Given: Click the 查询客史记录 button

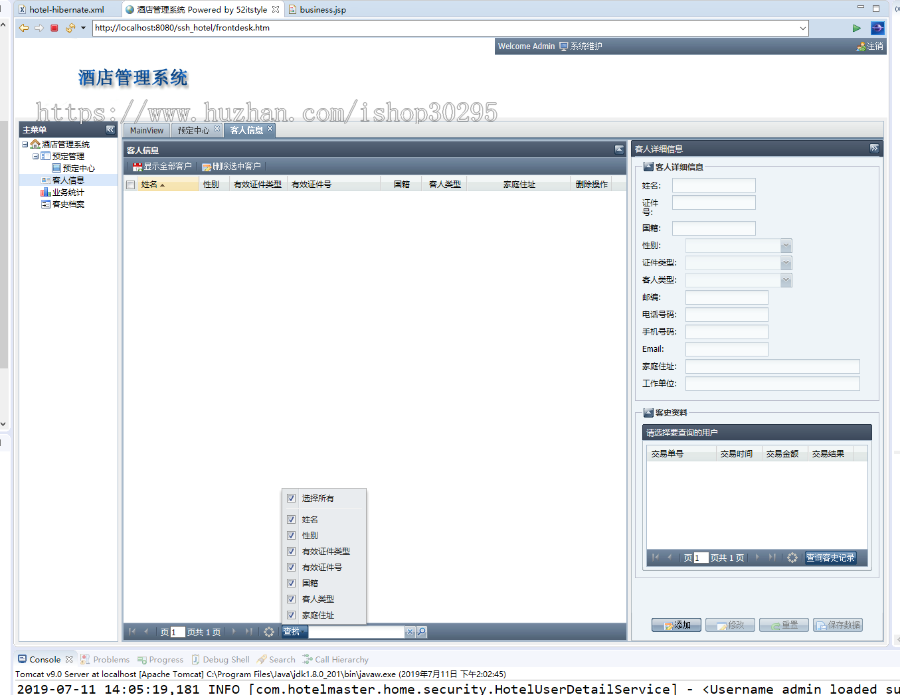Looking at the screenshot, I should pos(831,558).
